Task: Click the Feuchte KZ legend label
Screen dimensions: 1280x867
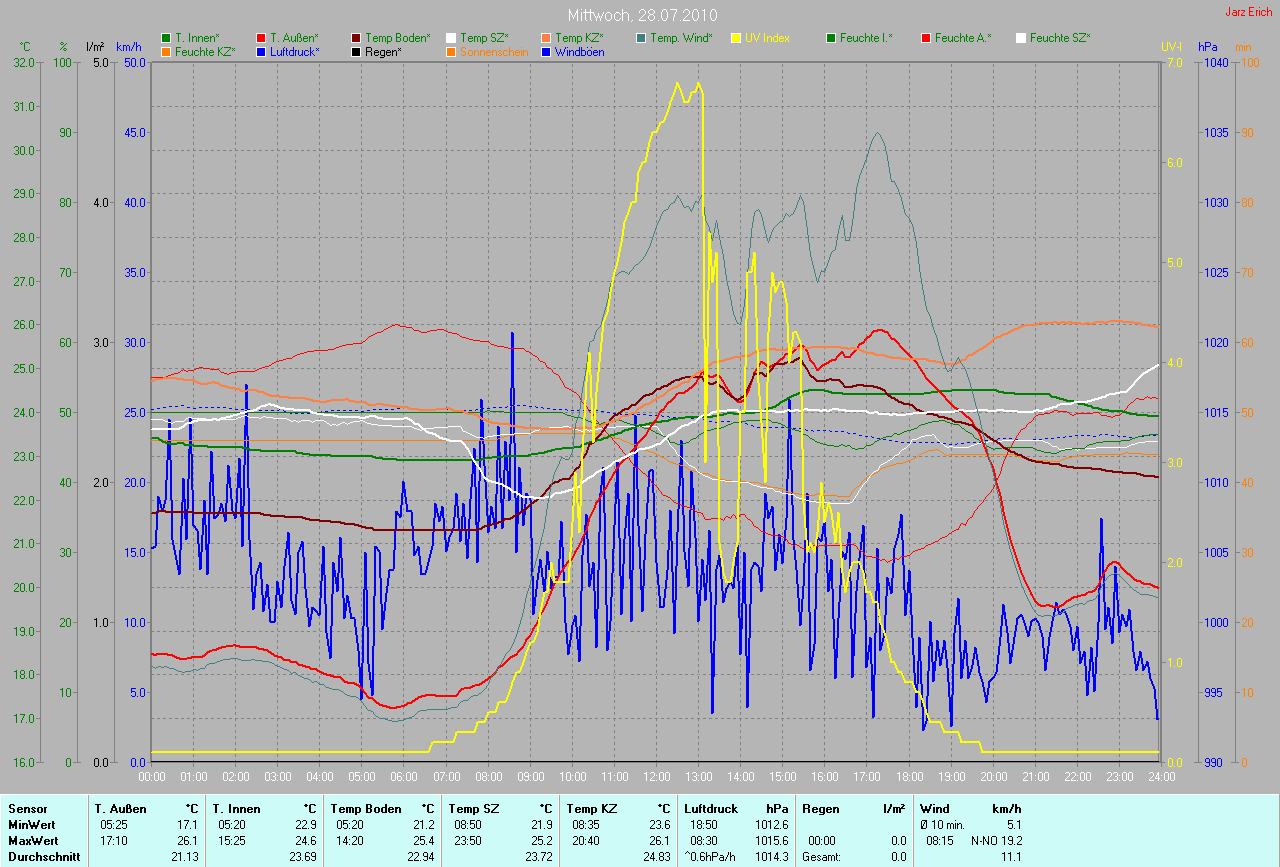Action: pos(205,51)
